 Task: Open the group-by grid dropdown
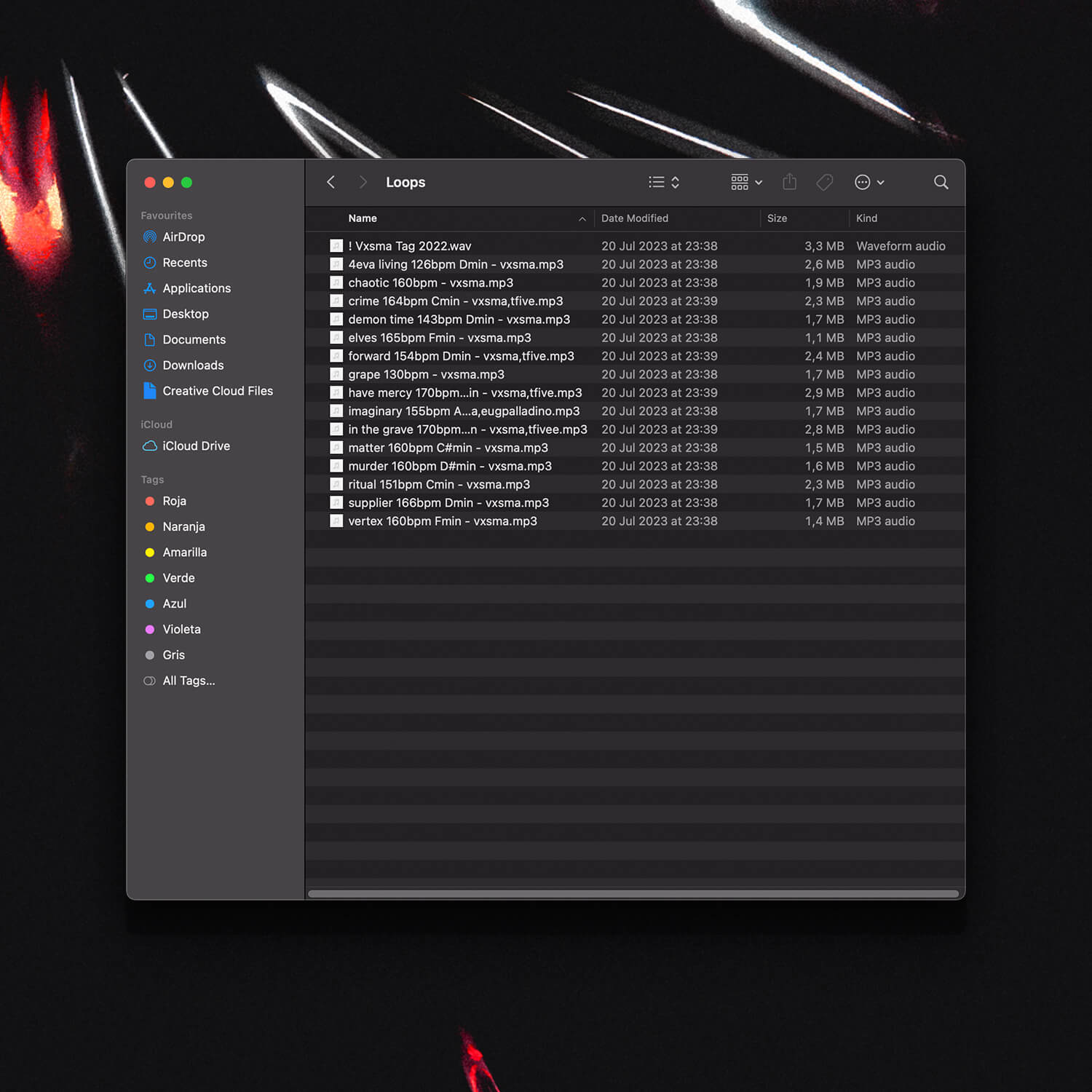[746, 182]
